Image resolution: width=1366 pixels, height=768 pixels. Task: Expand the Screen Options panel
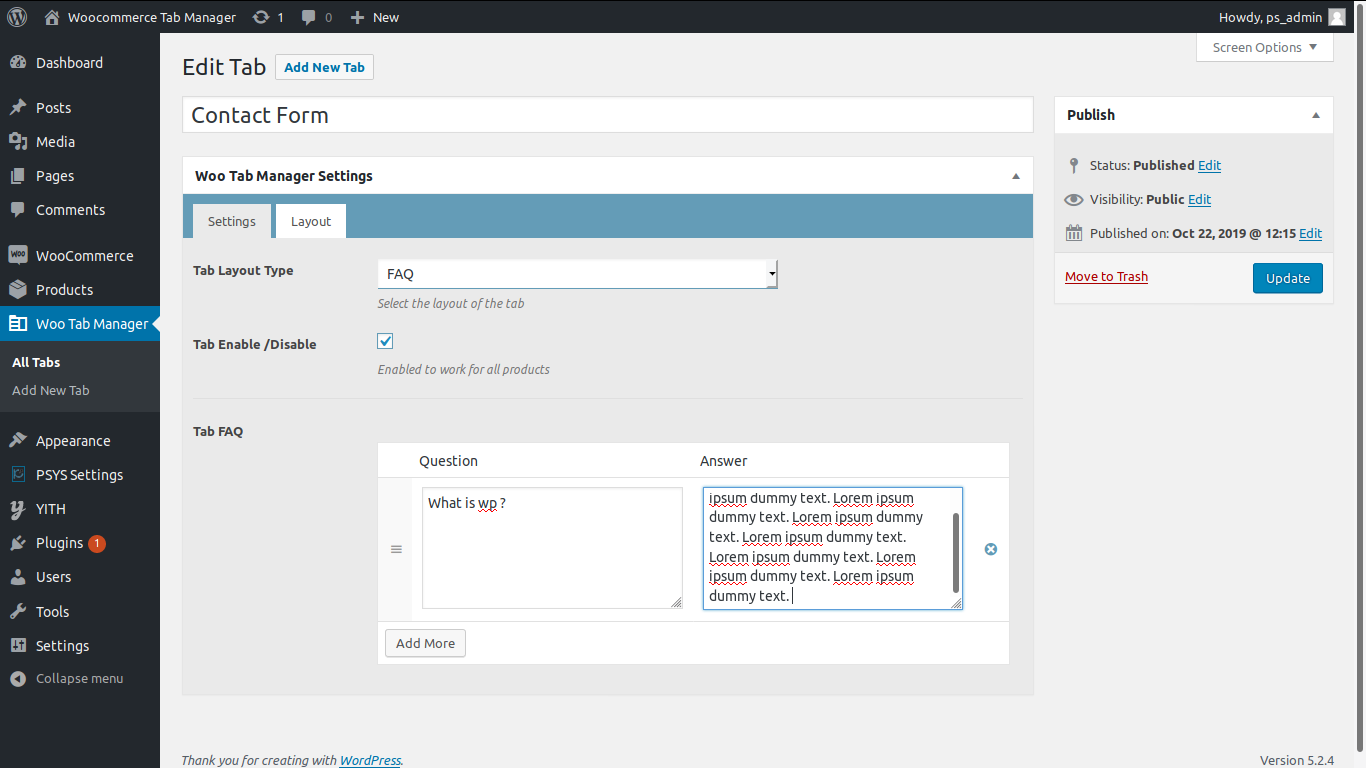click(1264, 47)
